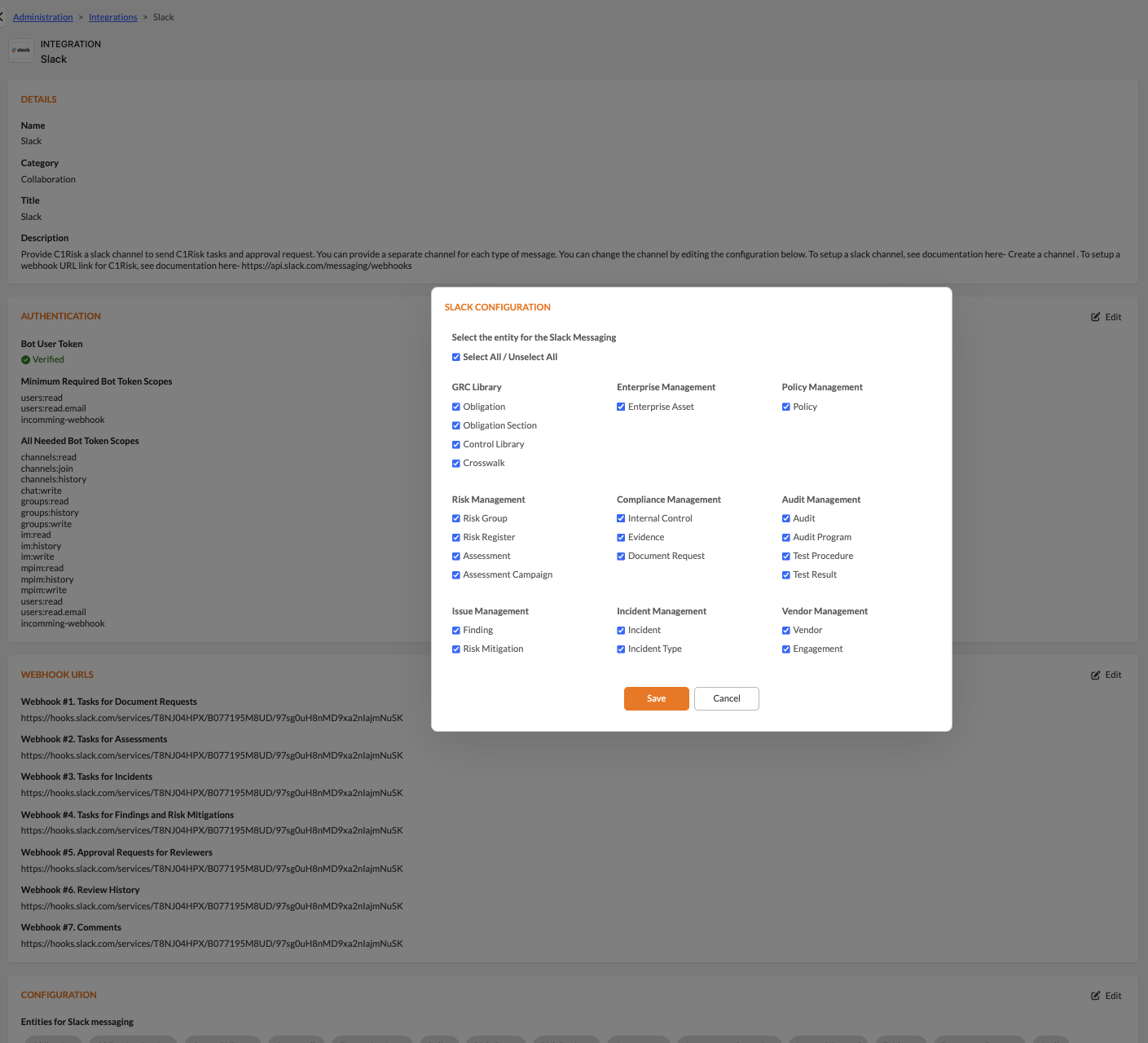Click the back chevron beside Administration
This screenshot has width=1148, height=1043.
tap(2, 17)
